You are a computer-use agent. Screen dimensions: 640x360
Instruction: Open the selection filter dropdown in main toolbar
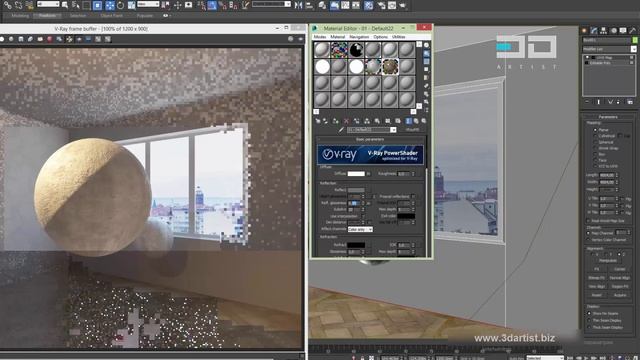(48, 4)
